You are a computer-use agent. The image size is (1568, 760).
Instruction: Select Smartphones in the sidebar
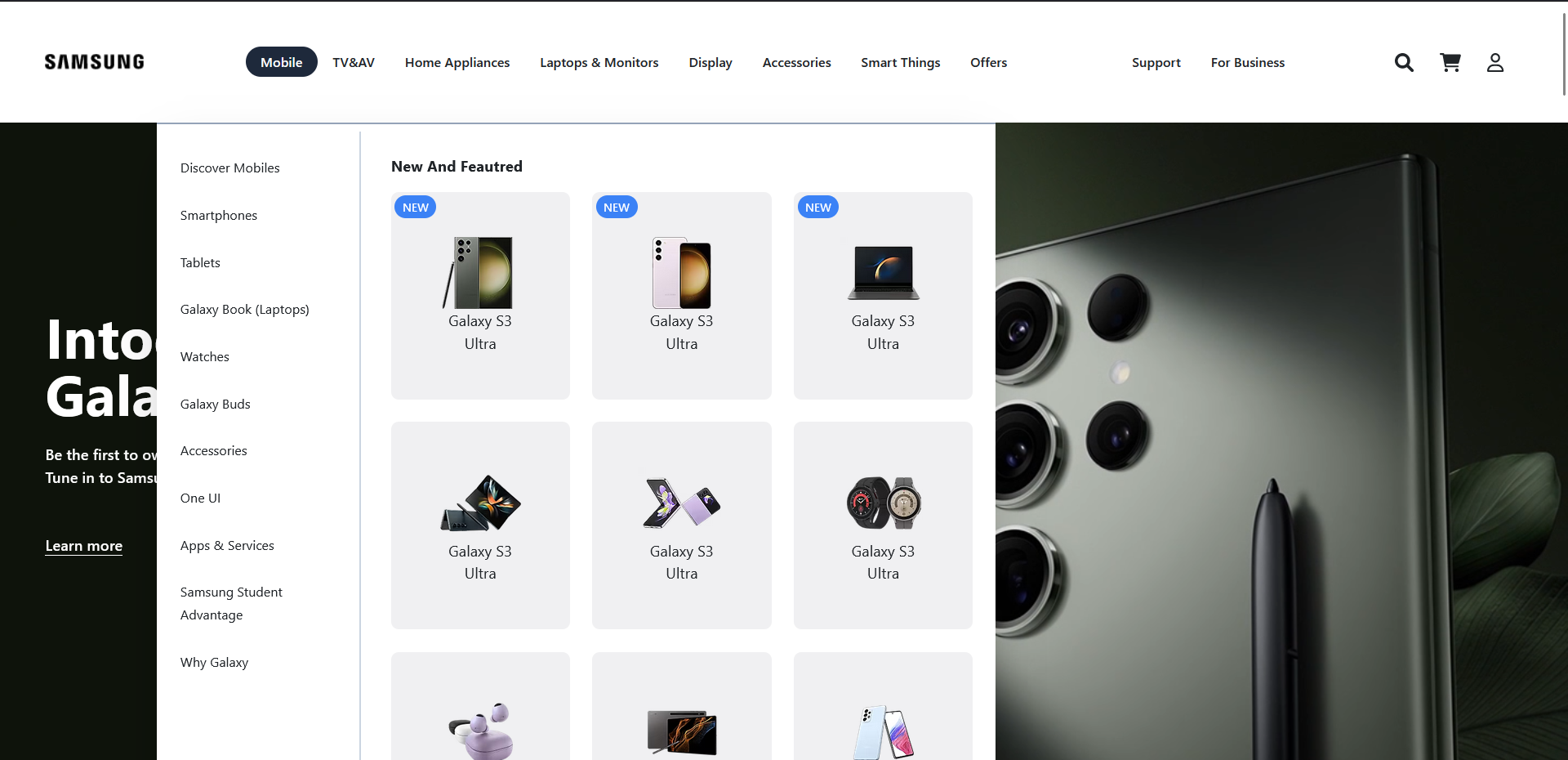[219, 215]
